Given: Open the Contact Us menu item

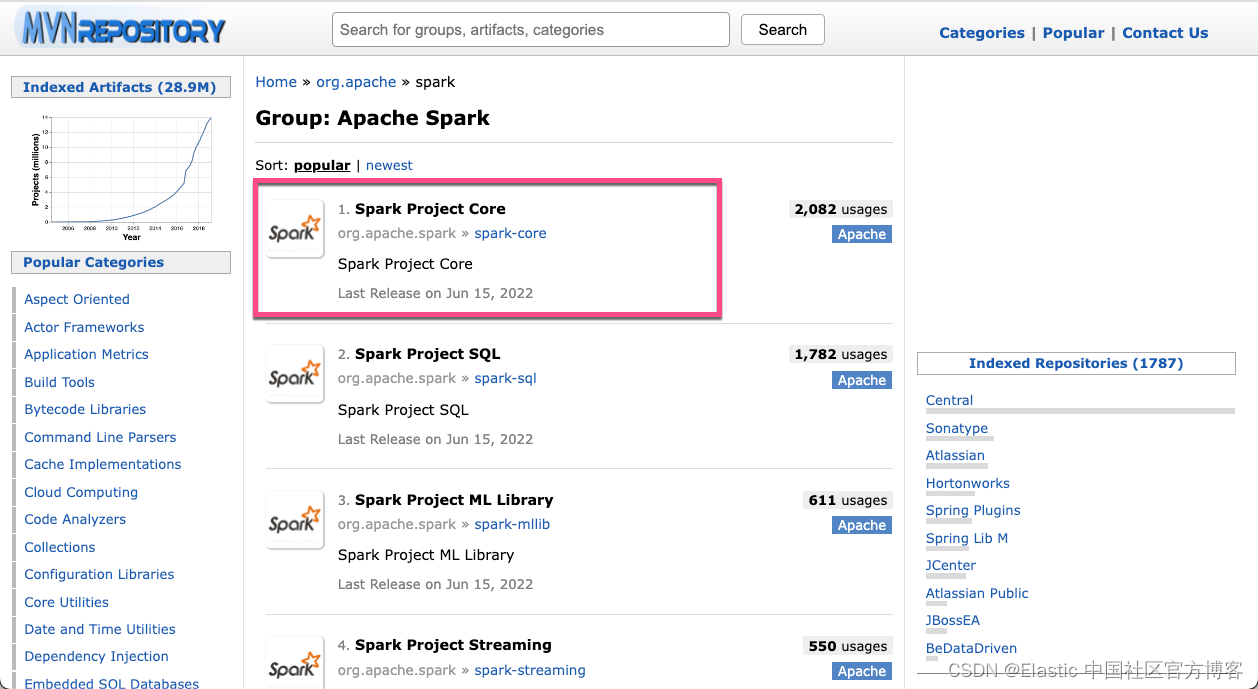Looking at the screenshot, I should (x=1165, y=33).
